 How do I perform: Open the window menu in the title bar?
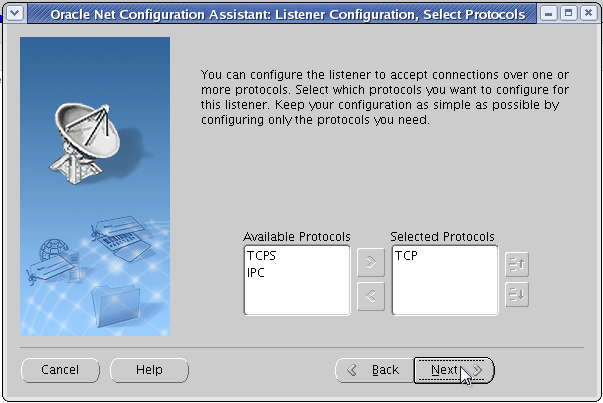(15, 14)
